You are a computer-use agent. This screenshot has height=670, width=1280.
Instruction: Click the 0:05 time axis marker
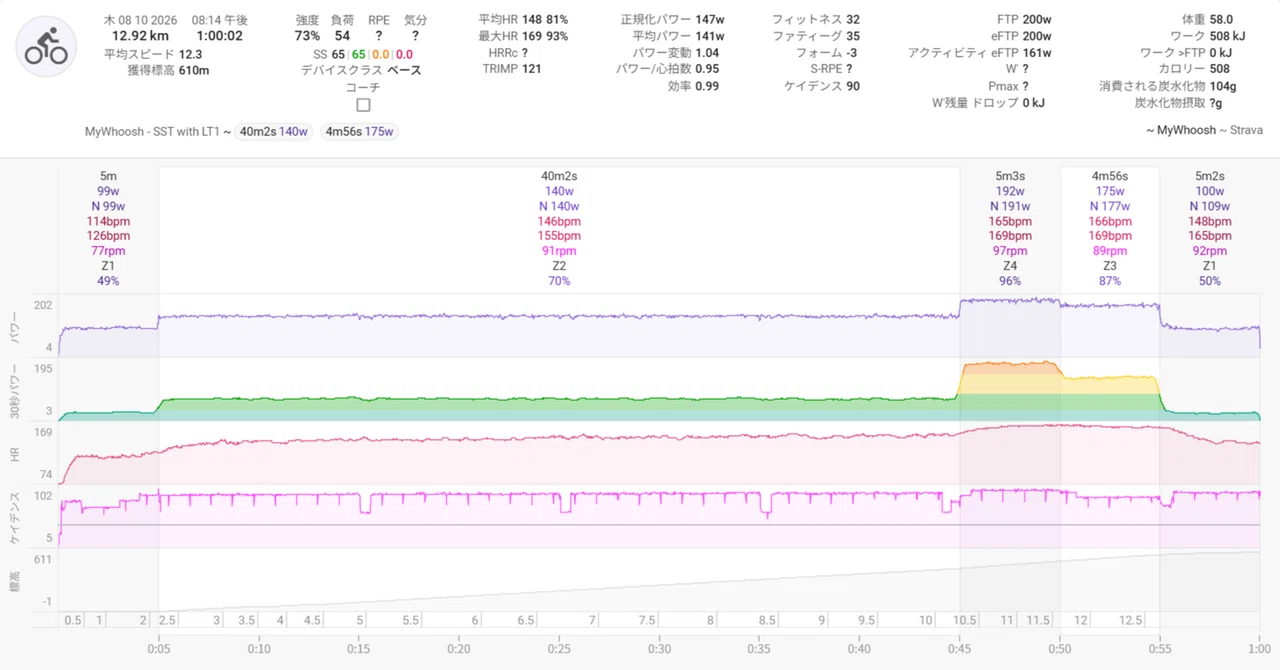[159, 647]
